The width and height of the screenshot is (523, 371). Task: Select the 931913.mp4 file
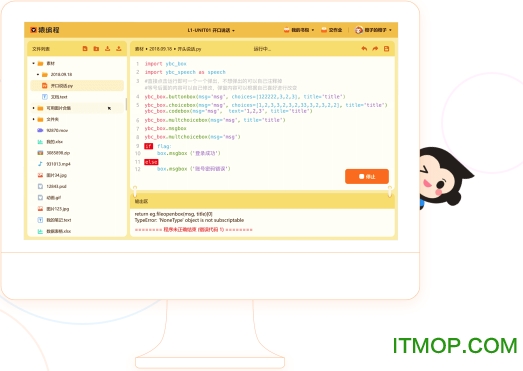tap(54, 164)
